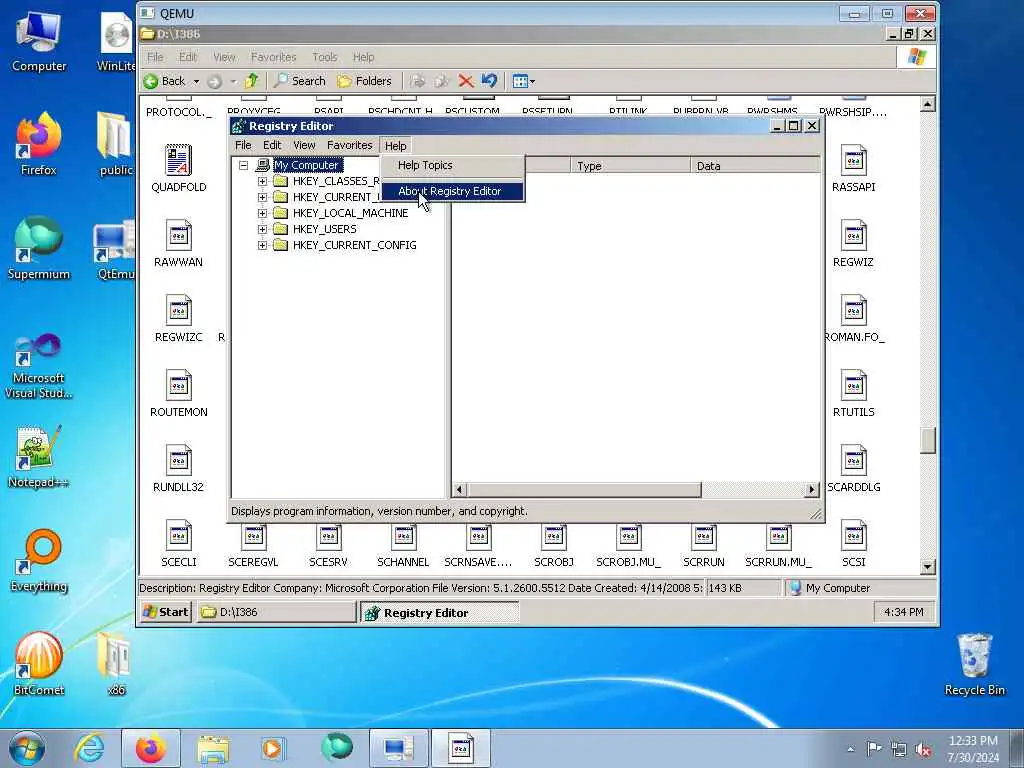Click the Up folder toolbar icon
The height and width of the screenshot is (768, 1024).
(251, 81)
